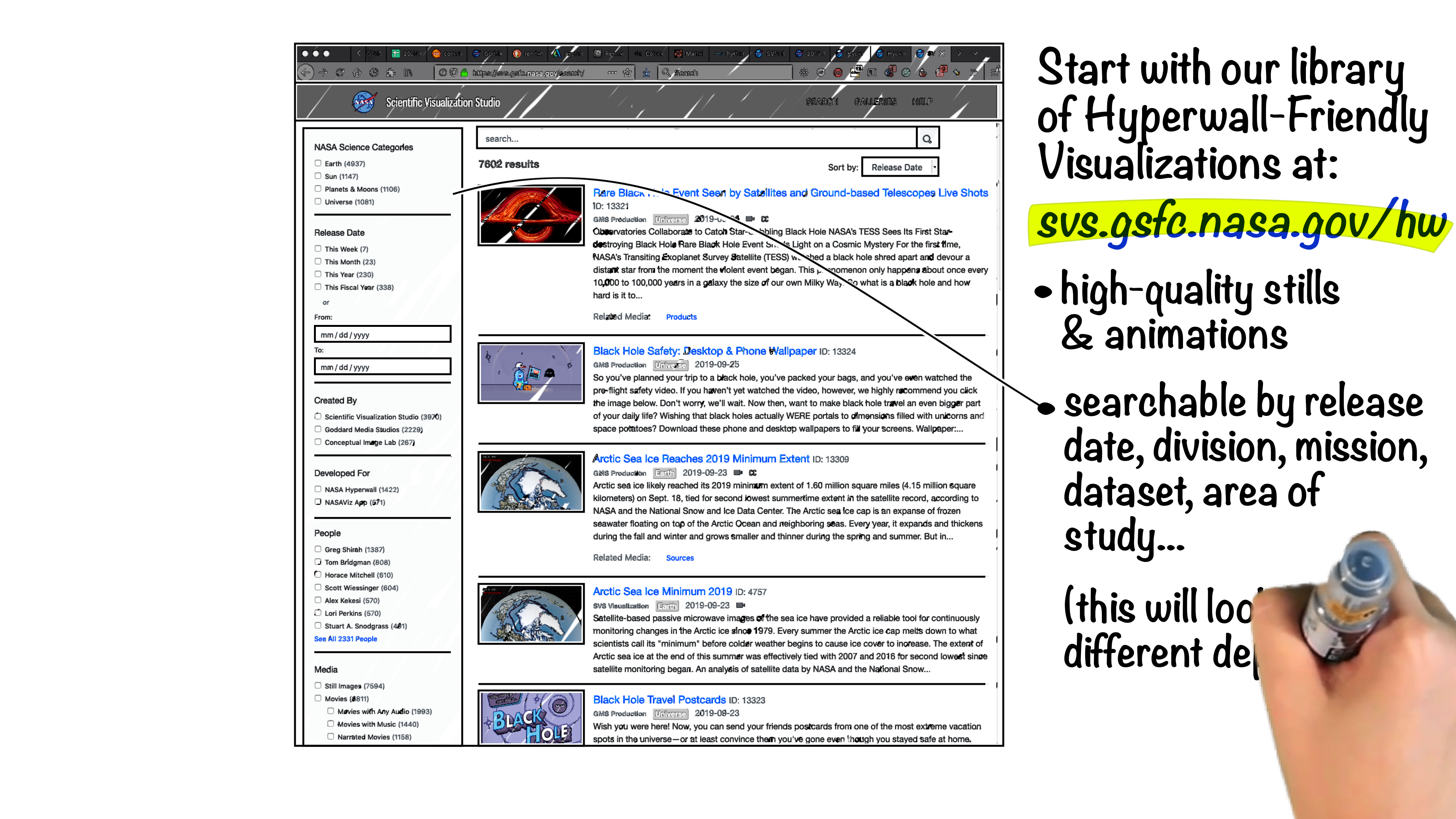Click the magnifier button beside search box
The image size is (1456, 819).
[x=927, y=138]
